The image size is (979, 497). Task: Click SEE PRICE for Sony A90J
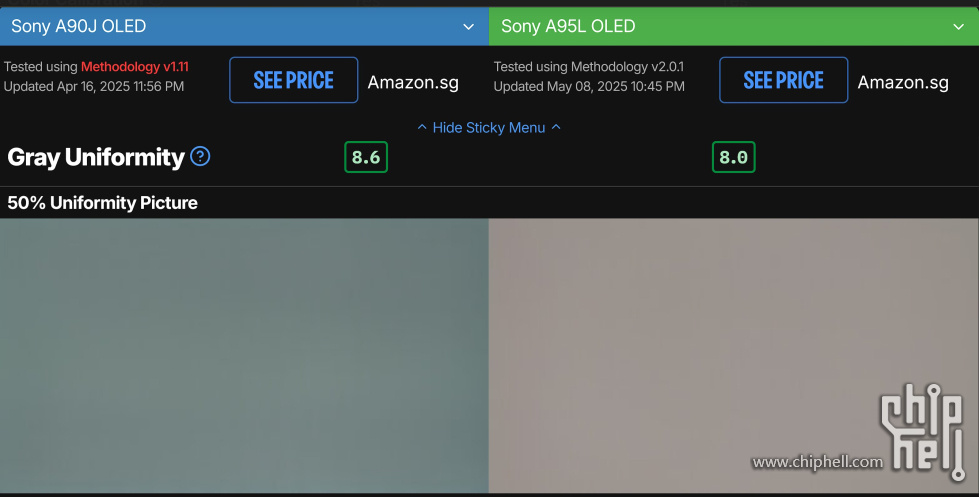tap(293, 80)
